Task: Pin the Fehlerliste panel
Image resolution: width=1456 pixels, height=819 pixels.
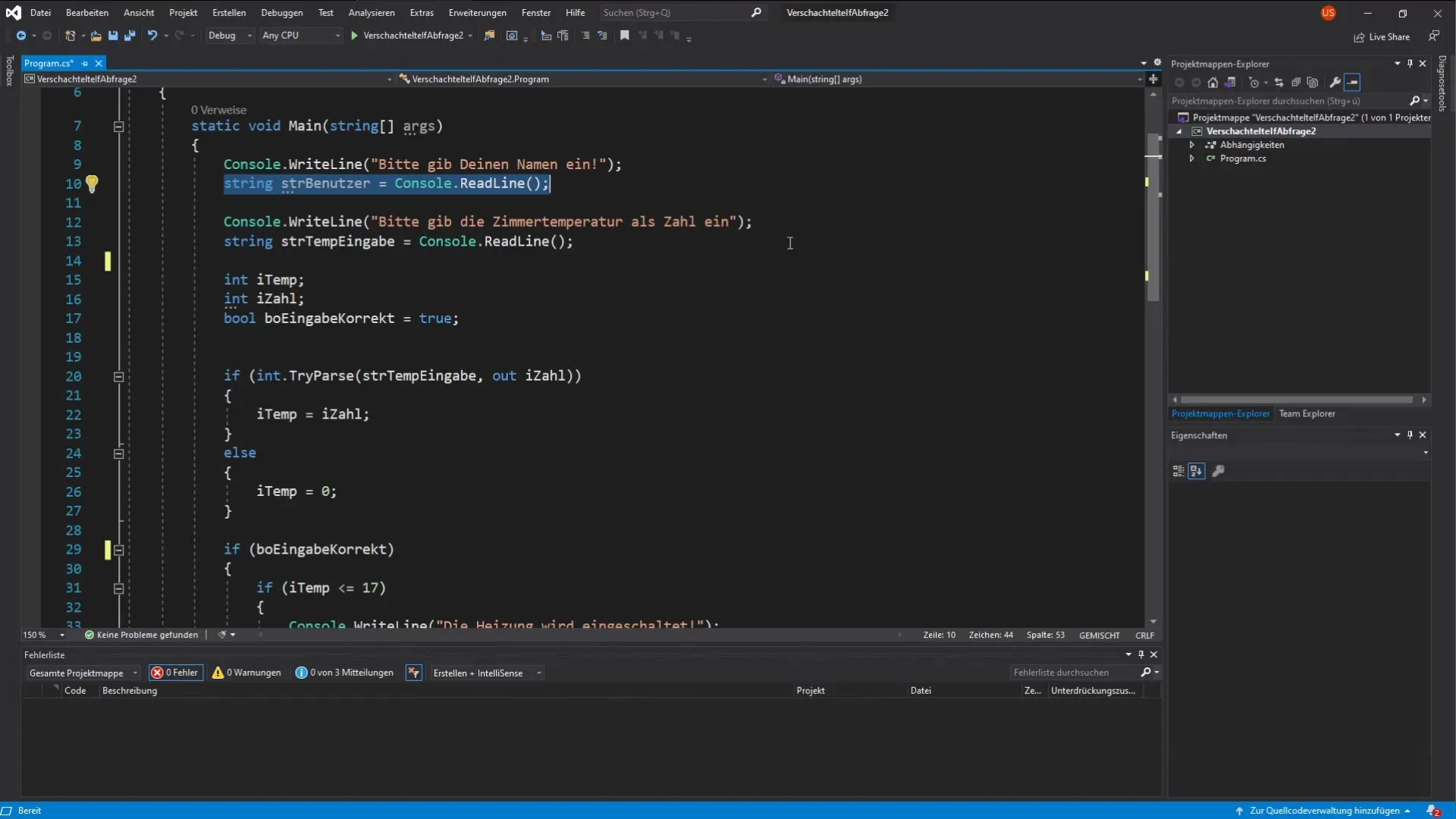Action: (x=1141, y=654)
